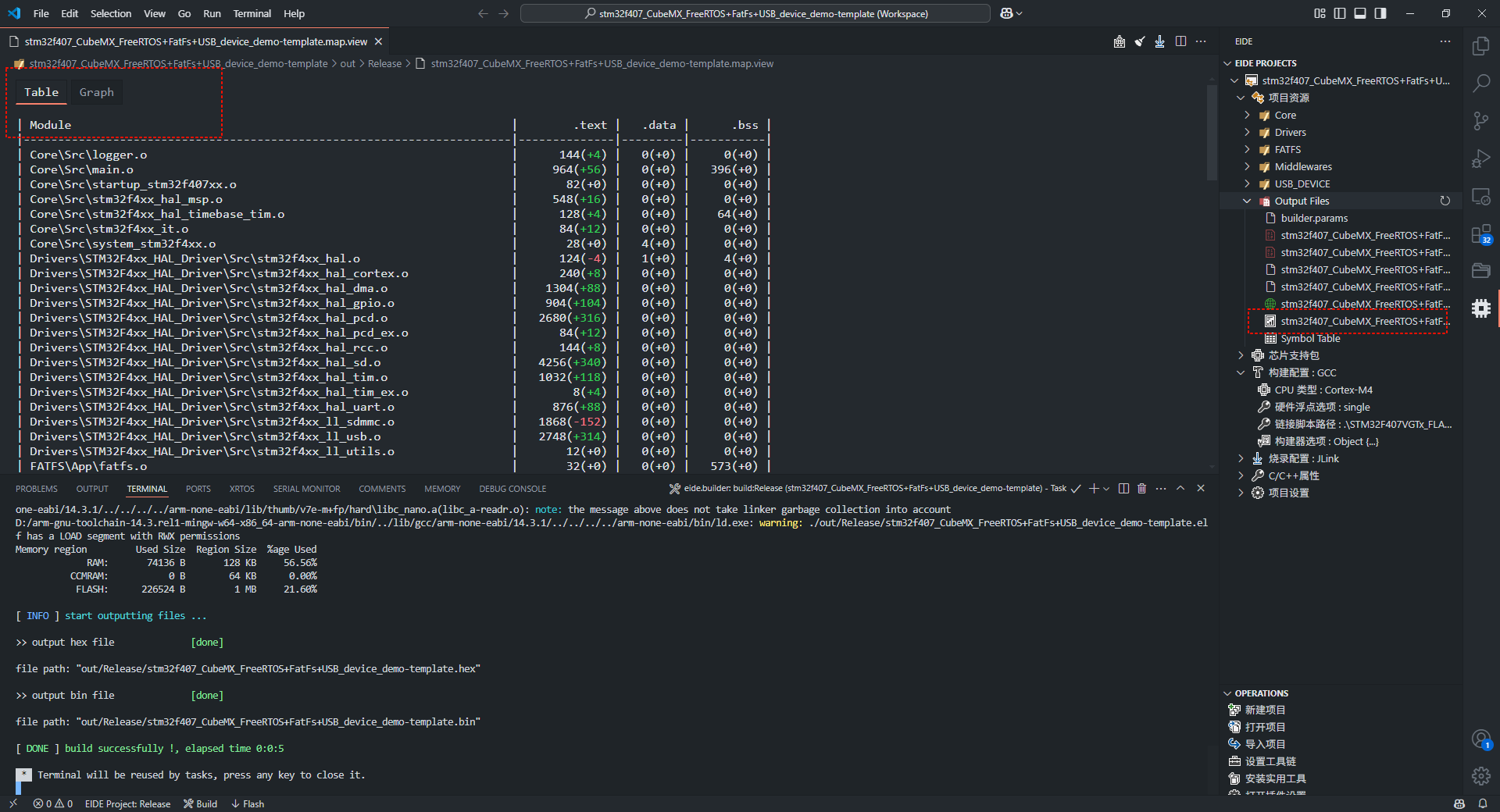The width and height of the screenshot is (1500, 812).
Task: Click the Clean broom icon in editor toolbar
Action: tap(1140, 41)
